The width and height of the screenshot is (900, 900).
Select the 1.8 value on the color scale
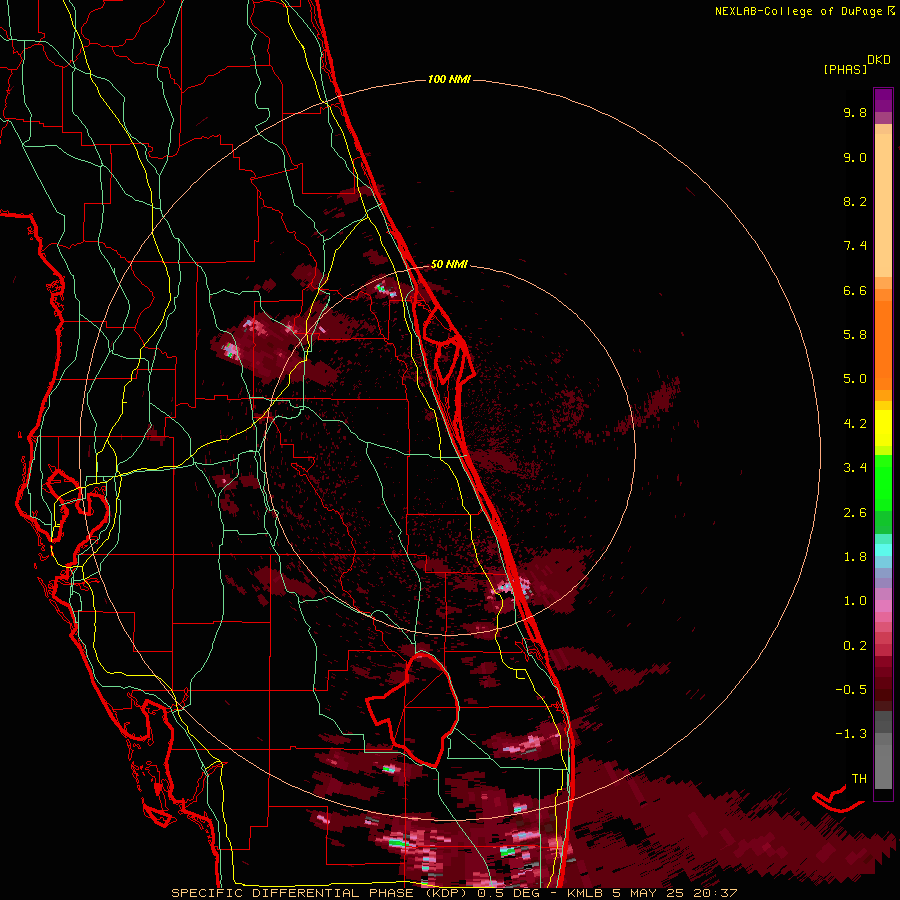855,557
